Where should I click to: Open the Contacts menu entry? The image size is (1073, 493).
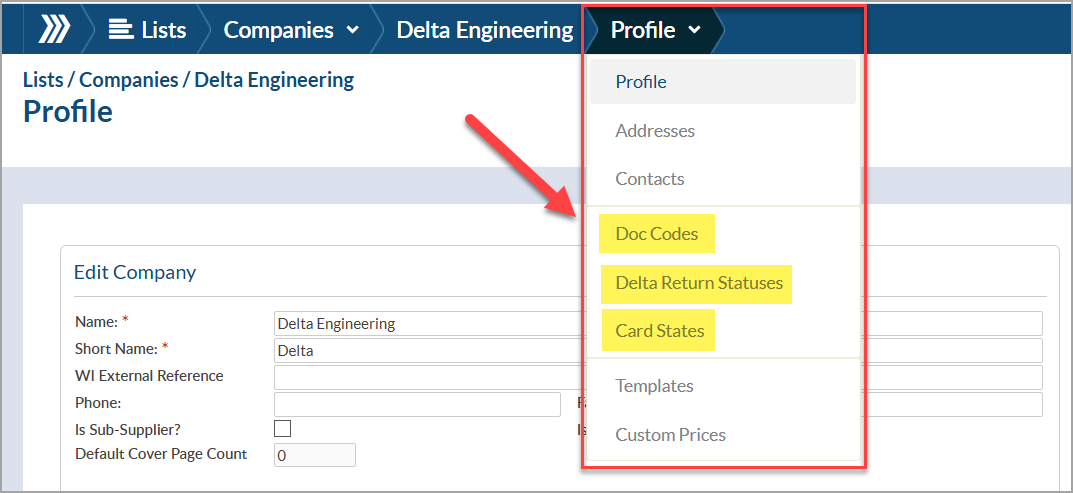tap(649, 179)
